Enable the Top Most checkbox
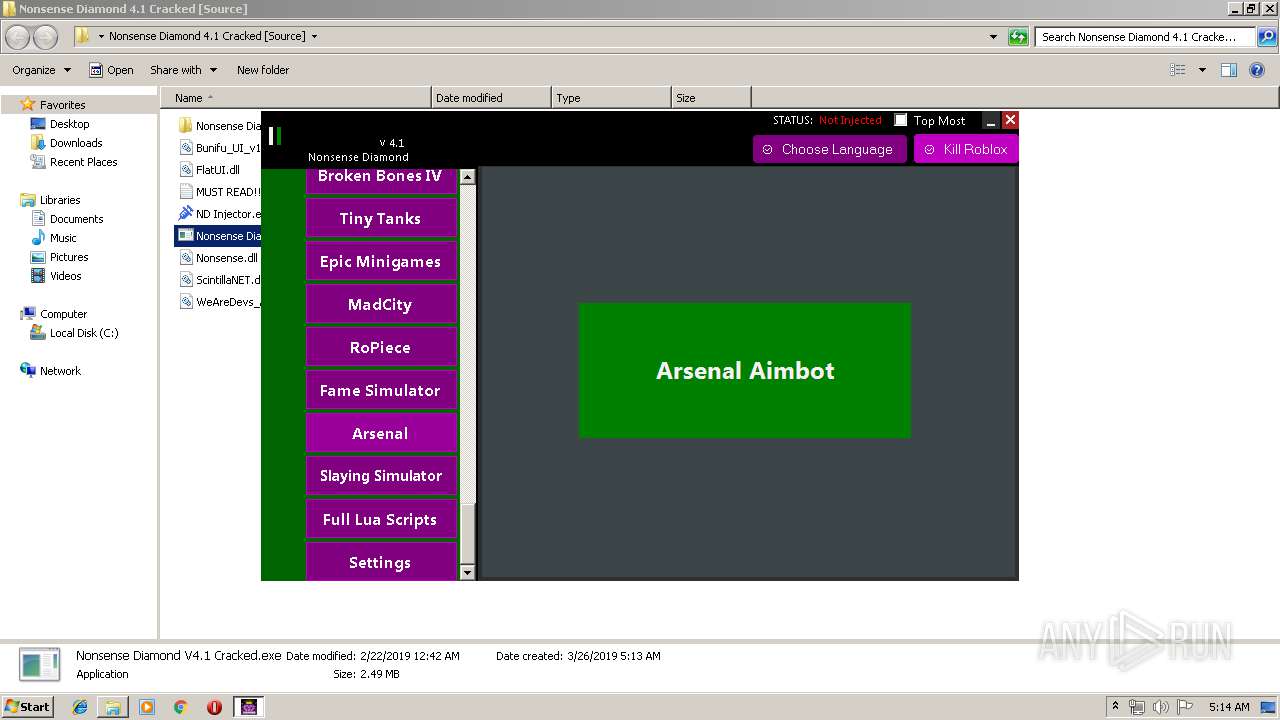This screenshot has height=720, width=1280. [901, 120]
